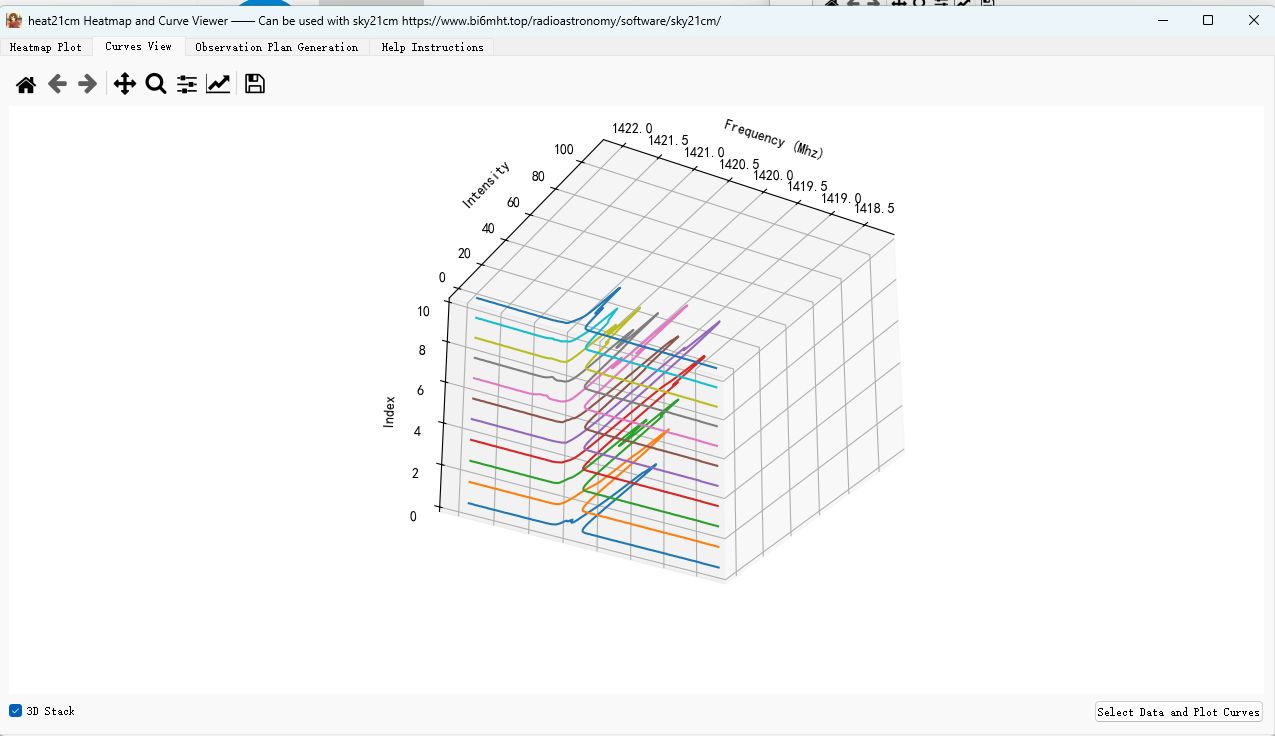This screenshot has height=736, width=1275.
Task: Open the Help Instructions tab
Action: [432, 47]
